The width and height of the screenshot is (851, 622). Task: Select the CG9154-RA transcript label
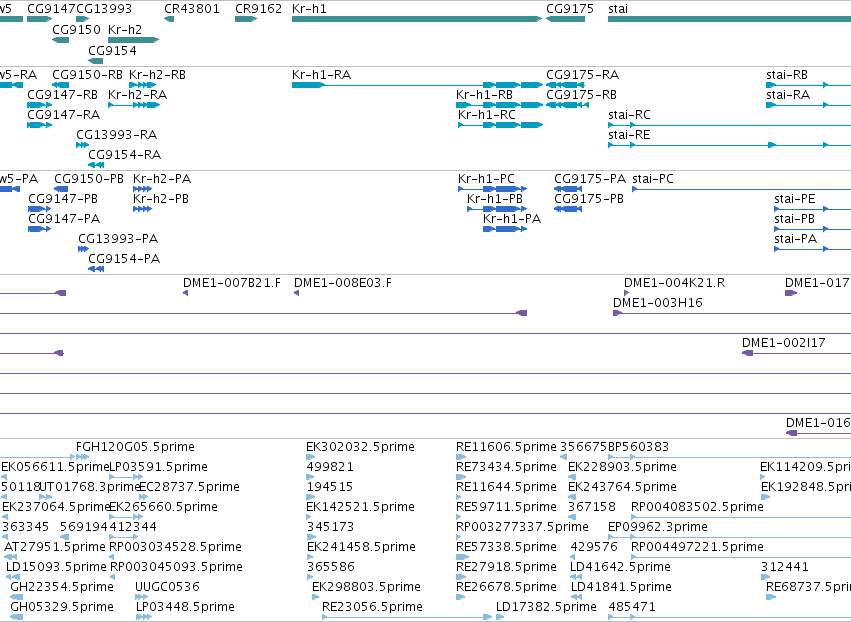tap(124, 155)
